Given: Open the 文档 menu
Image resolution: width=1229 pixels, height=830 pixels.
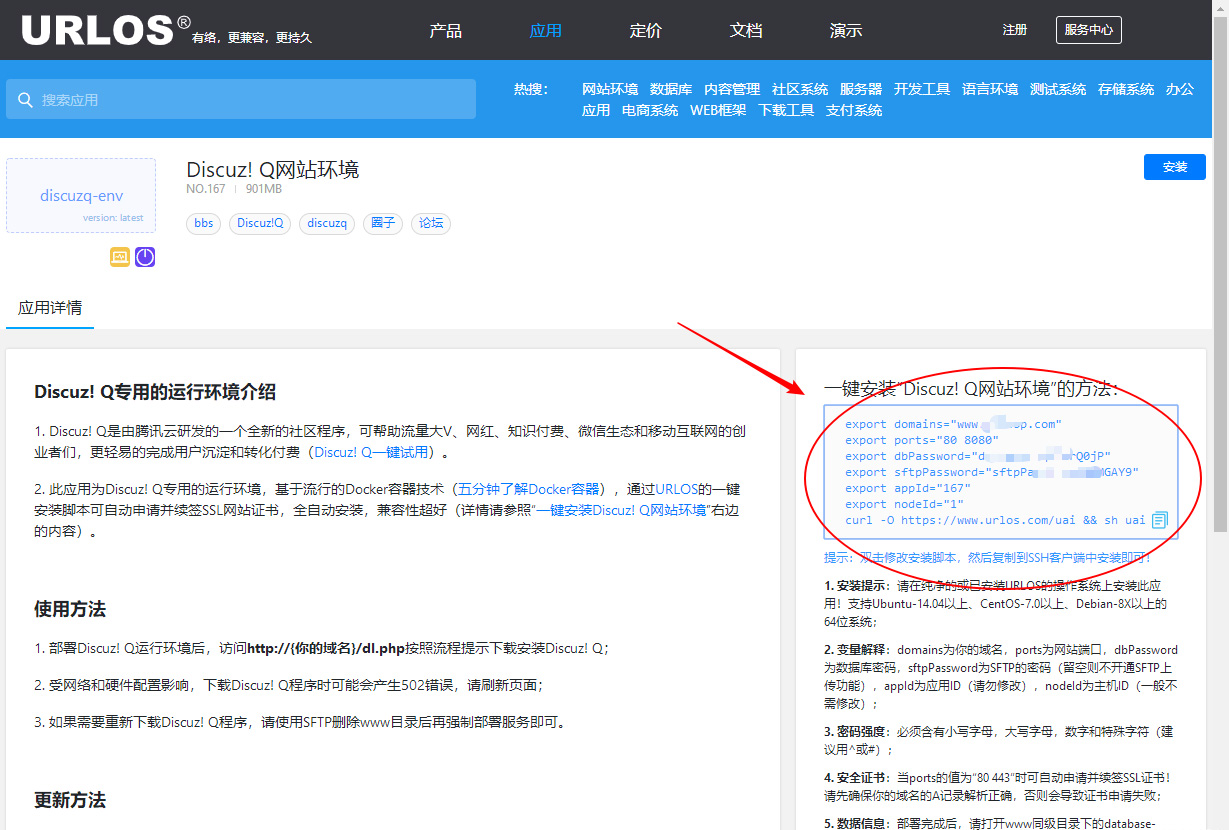Looking at the screenshot, I should (745, 30).
